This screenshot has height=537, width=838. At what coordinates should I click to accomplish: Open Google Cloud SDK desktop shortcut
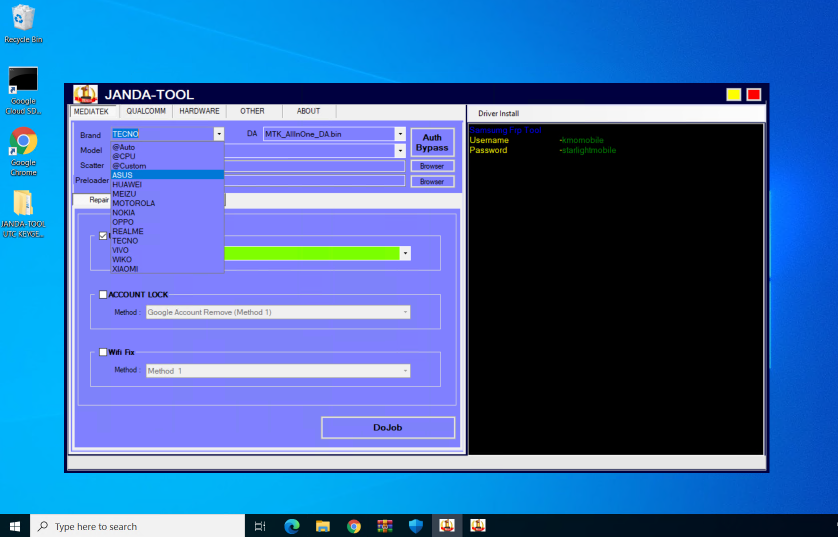pos(23,91)
